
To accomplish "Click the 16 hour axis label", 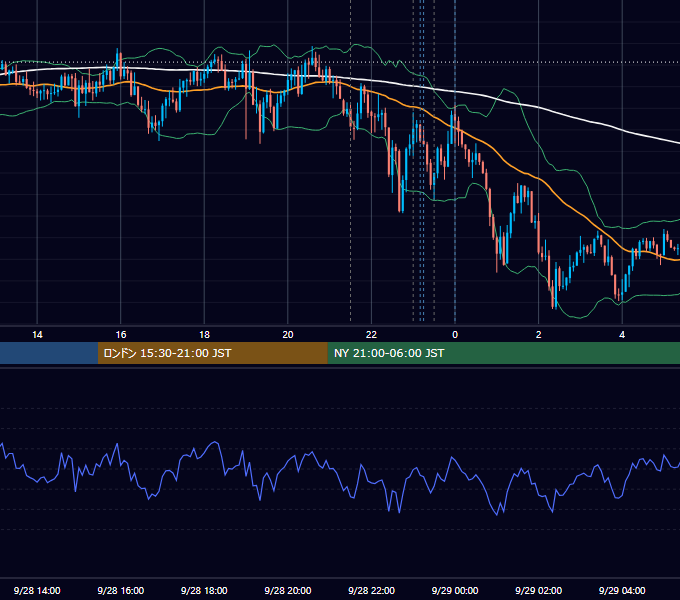I will (121, 335).
